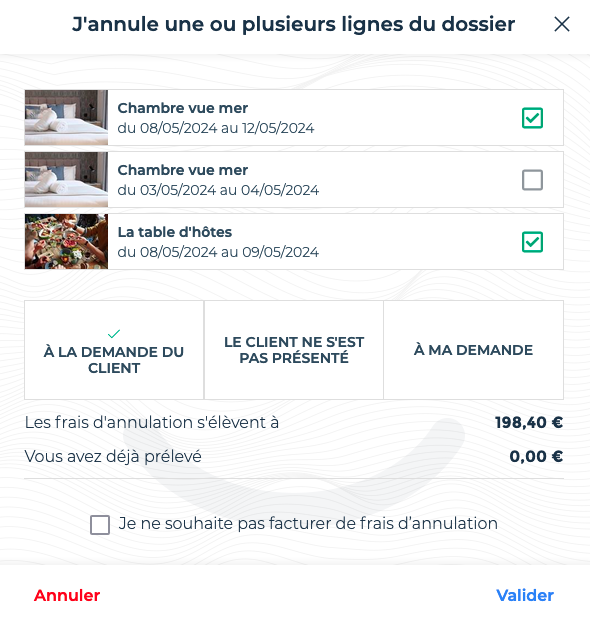590x620 pixels.
Task: Uncheck La table d'hôtes line checkbox
Action: [x=532, y=242]
